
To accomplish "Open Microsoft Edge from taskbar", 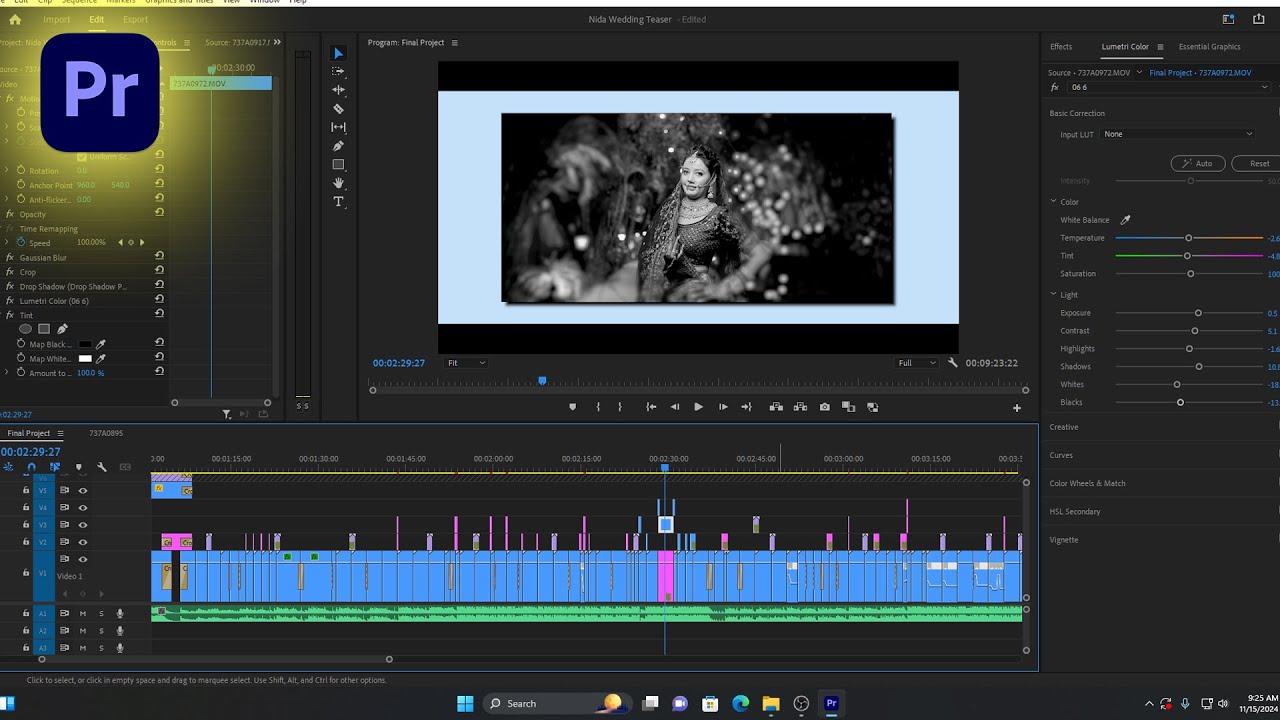I will point(740,703).
